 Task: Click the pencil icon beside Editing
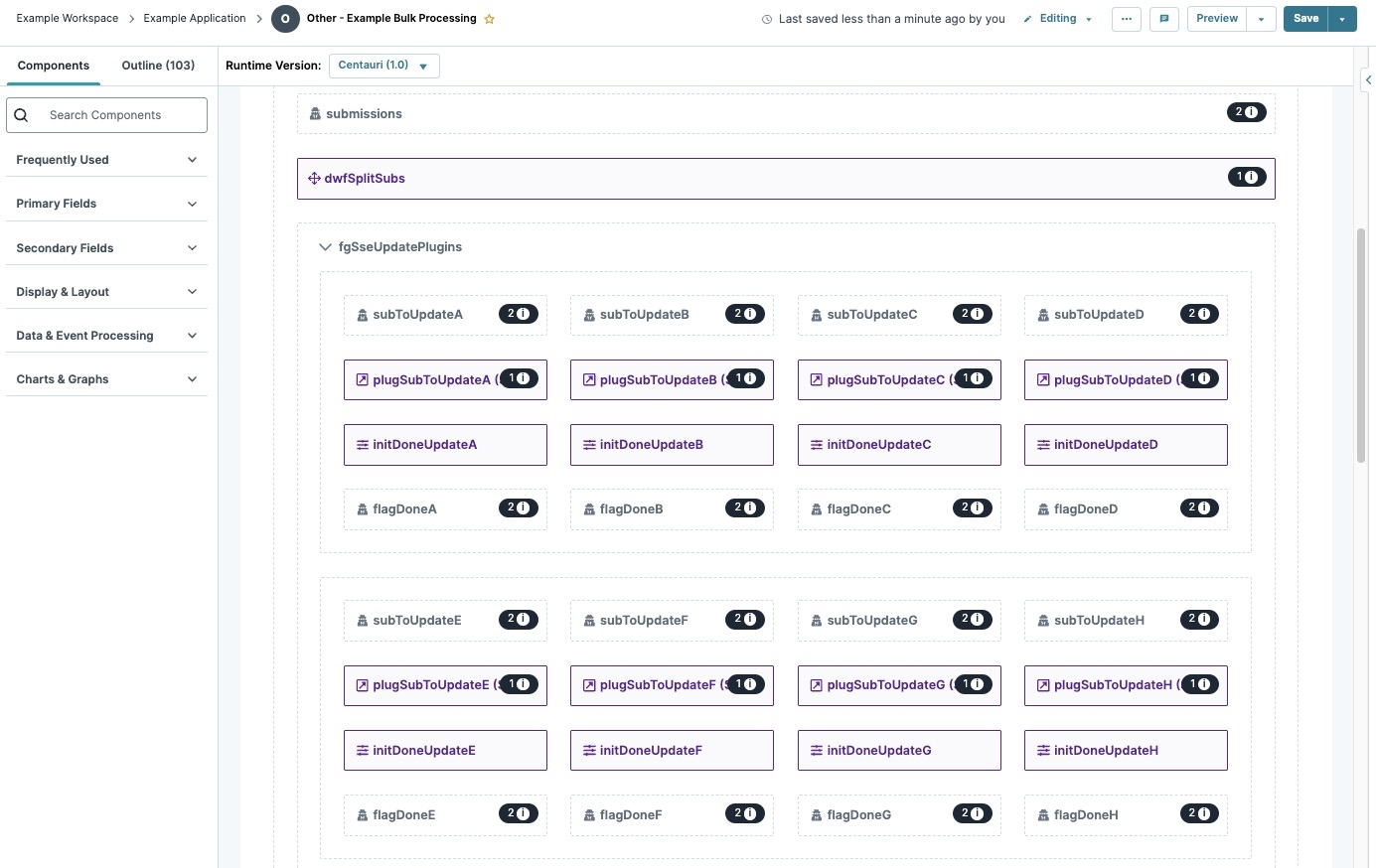coord(1027,19)
